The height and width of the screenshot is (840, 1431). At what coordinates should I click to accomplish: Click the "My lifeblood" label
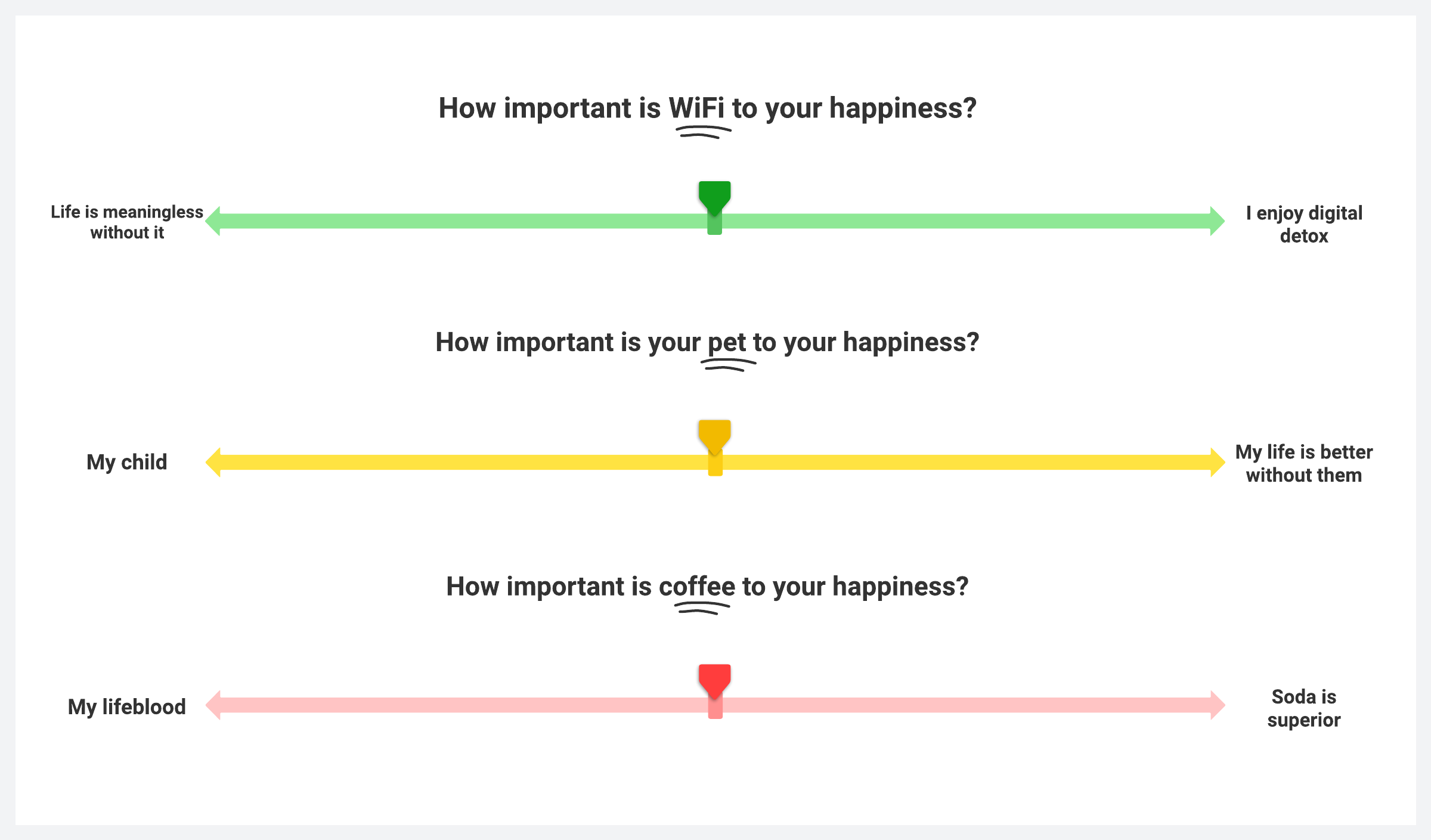(127, 706)
